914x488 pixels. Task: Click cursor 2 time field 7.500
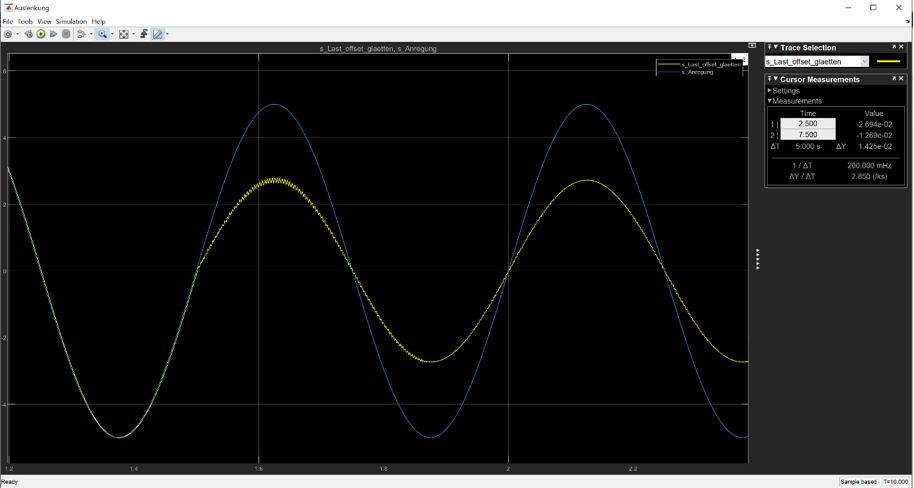pos(807,135)
